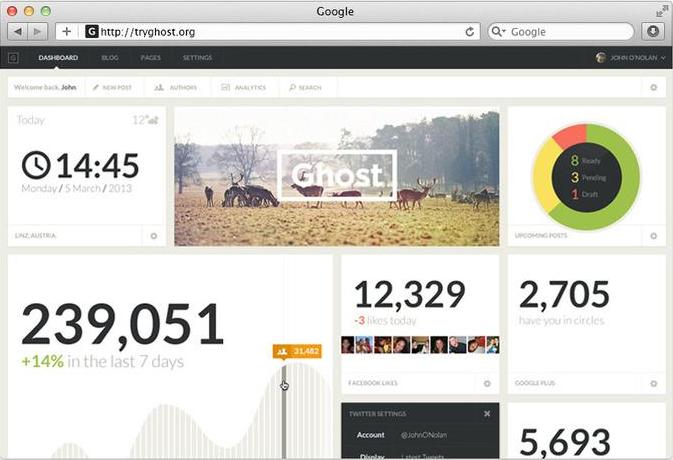Image resolution: width=673 pixels, height=460 pixels.
Task: Open the Google search engine dropdown
Action: (x=499, y=32)
